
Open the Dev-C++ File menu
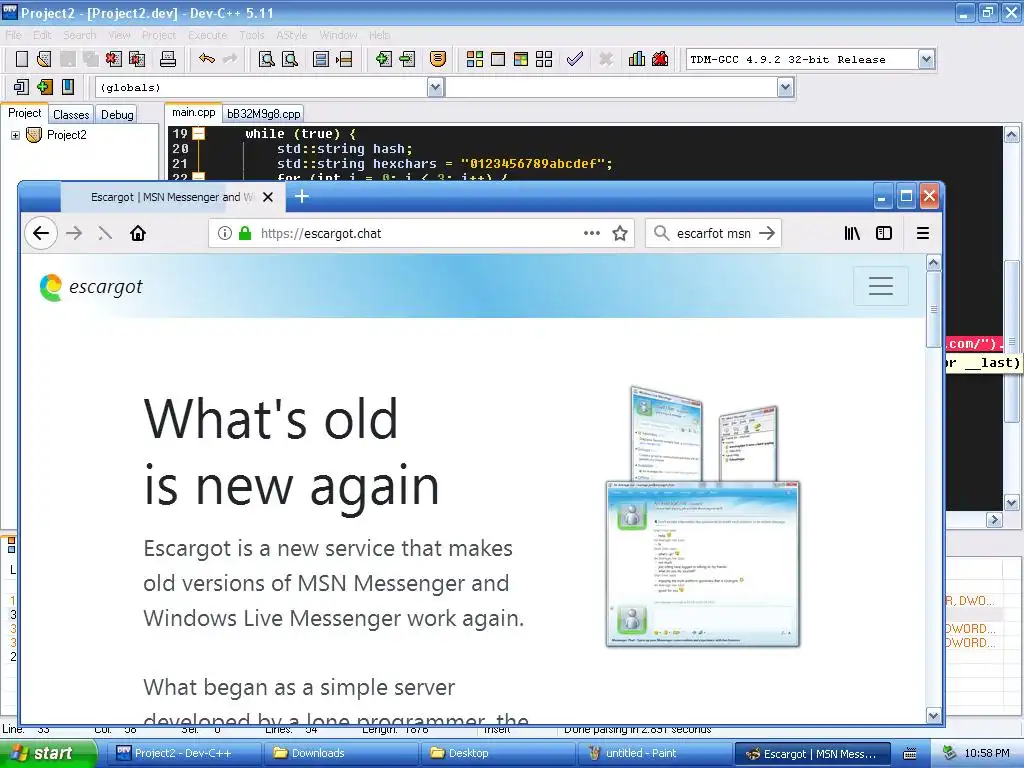coord(13,35)
